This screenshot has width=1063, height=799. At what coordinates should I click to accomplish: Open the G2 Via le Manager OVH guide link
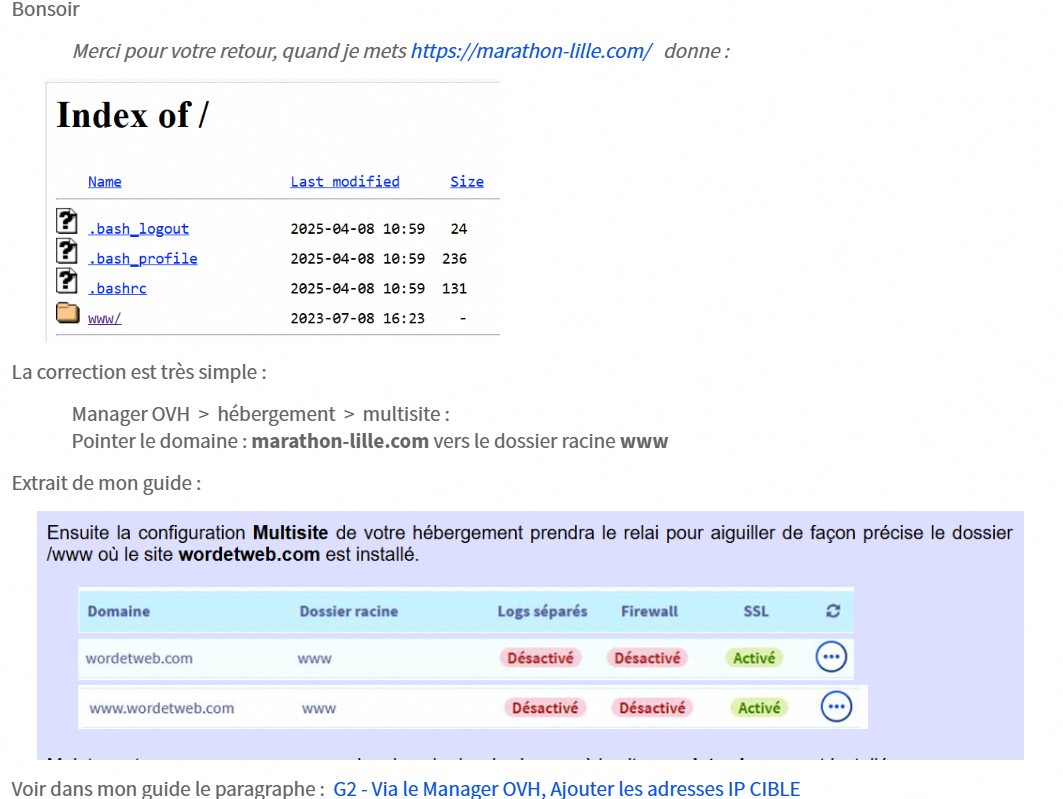point(567,788)
